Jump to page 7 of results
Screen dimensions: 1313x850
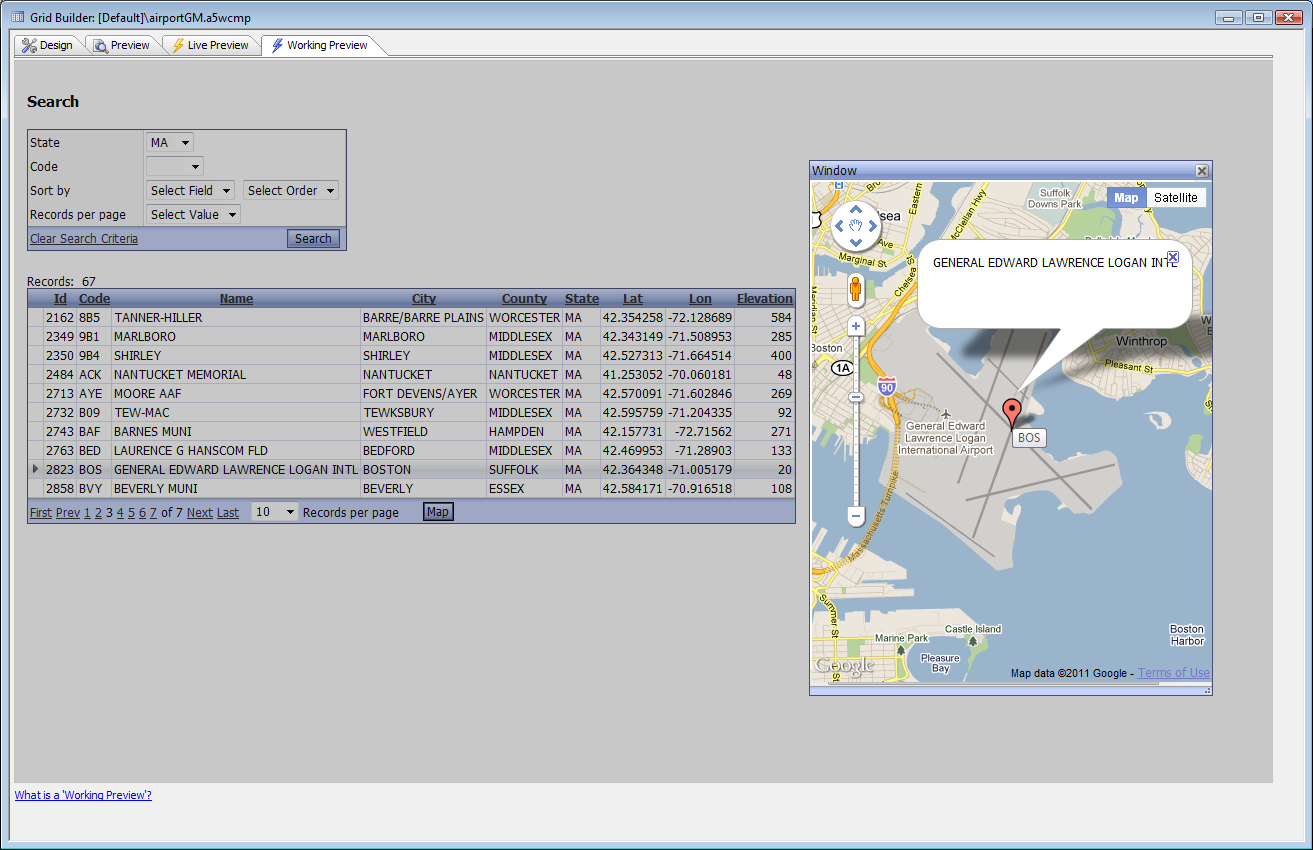tap(153, 513)
